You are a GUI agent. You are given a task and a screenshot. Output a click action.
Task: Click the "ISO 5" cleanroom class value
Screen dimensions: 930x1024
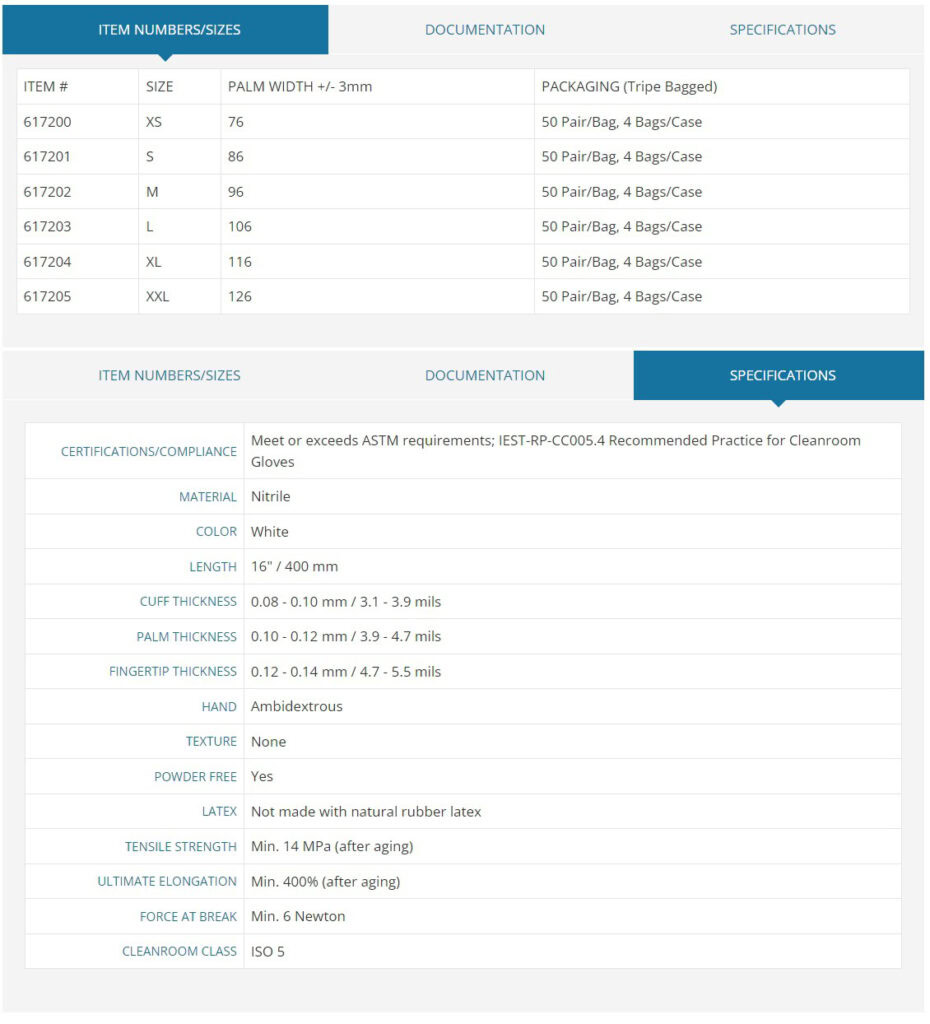(x=268, y=952)
